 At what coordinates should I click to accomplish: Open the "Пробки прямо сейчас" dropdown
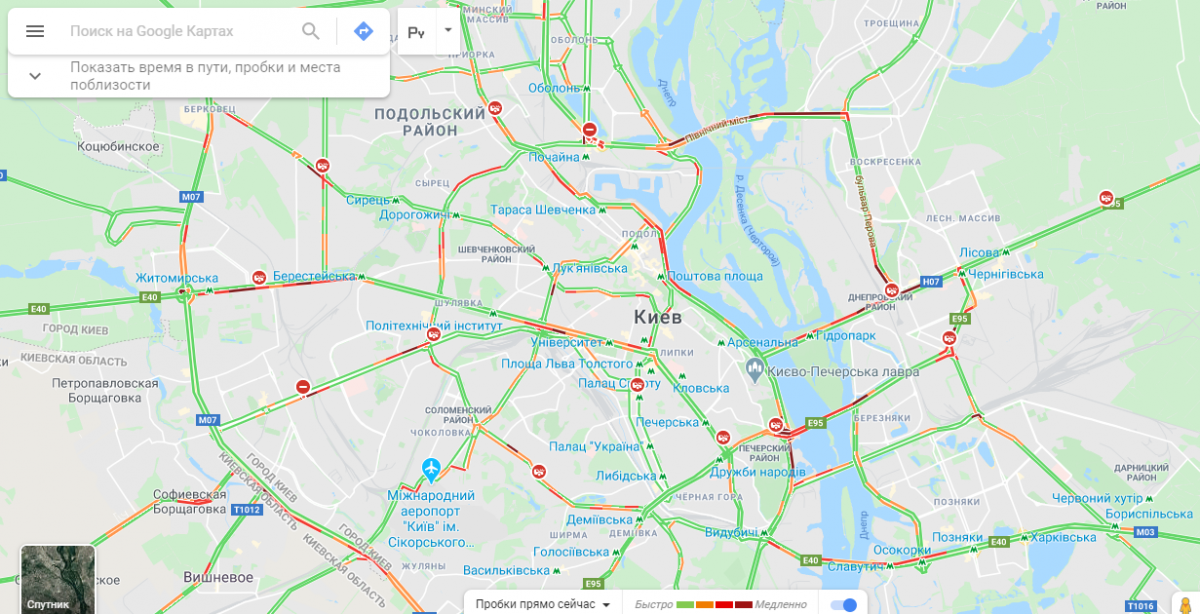click(543, 604)
